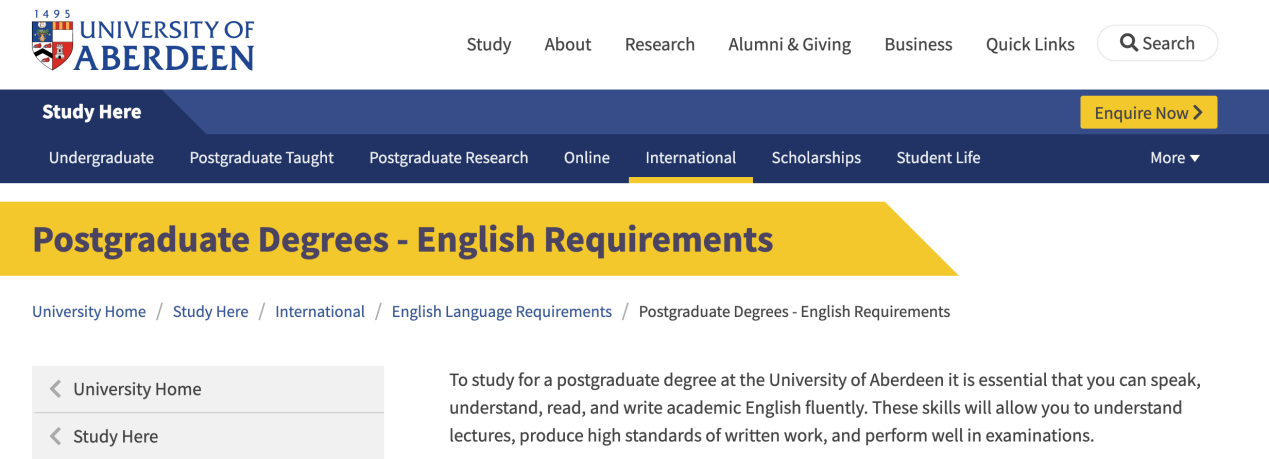The width and height of the screenshot is (1269, 459).
Task: Click the International breadcrumb link
Action: [x=320, y=311]
